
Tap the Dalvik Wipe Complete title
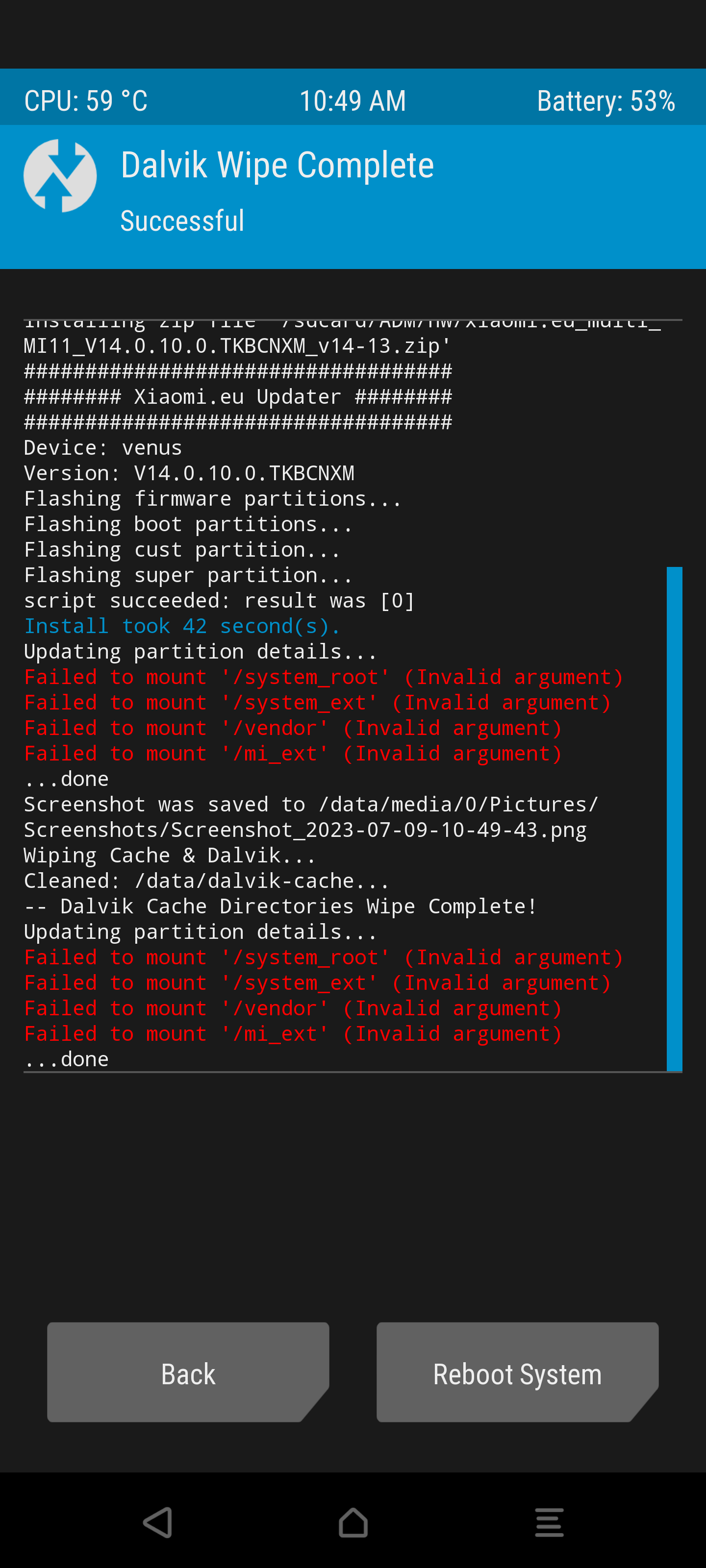(277, 165)
